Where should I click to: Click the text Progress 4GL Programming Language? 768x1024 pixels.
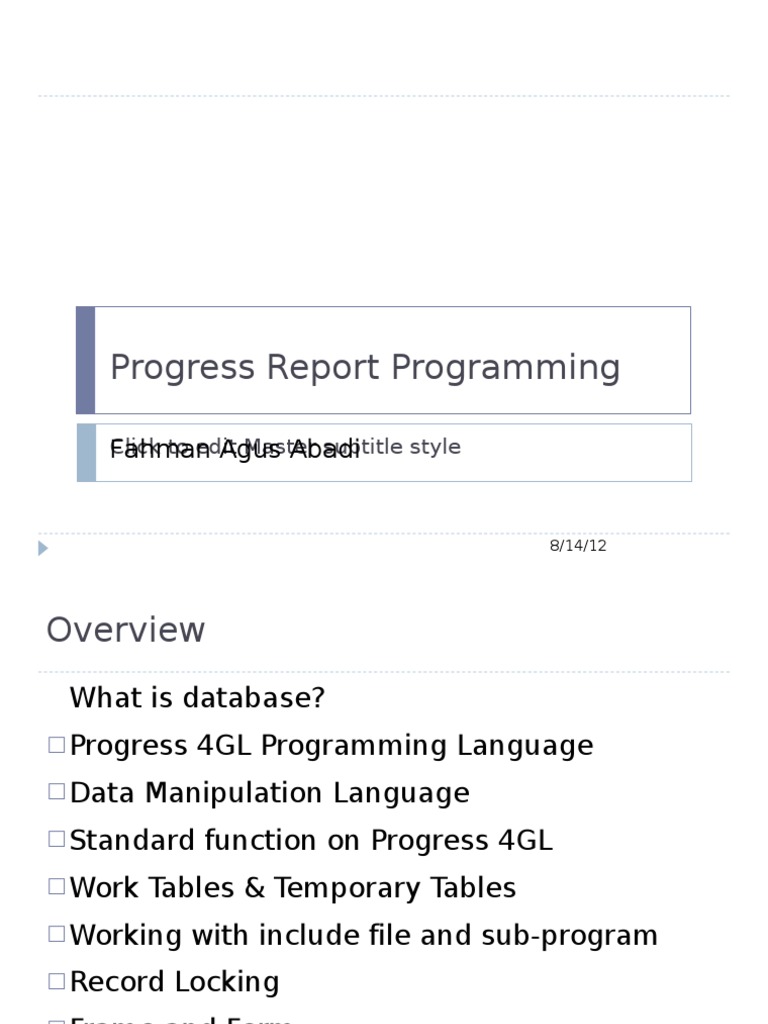pyautogui.click(x=331, y=746)
